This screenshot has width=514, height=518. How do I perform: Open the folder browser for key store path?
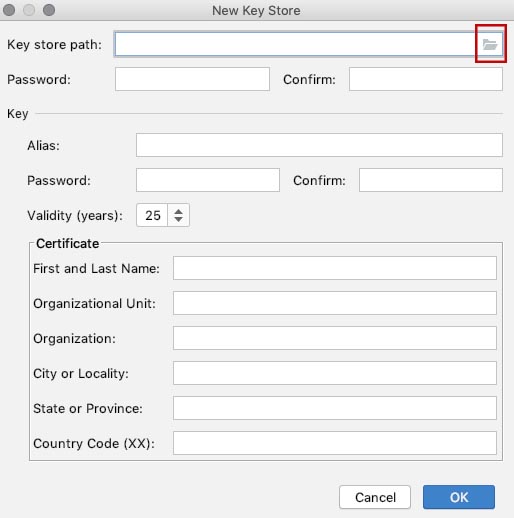490,44
